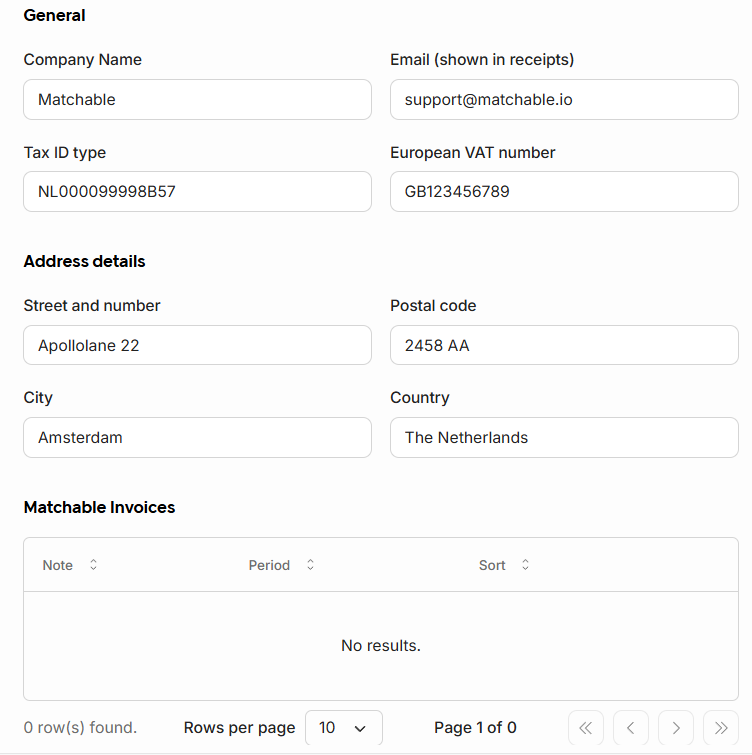The image size is (752, 755).
Task: Click the Tax ID type field
Action: (x=197, y=192)
